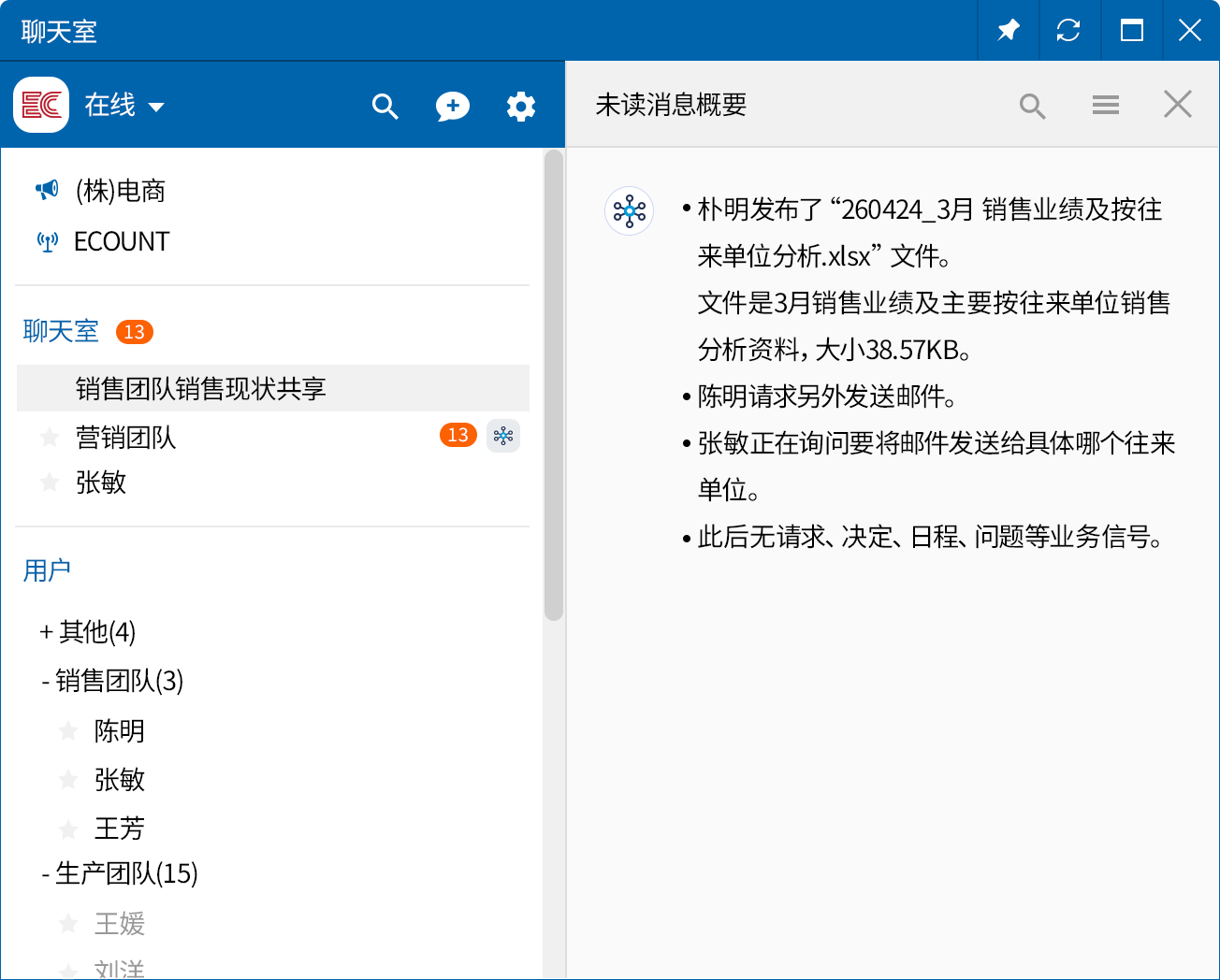Click 营销团队 unread badge 13
The height and width of the screenshot is (980, 1220).
(x=458, y=435)
